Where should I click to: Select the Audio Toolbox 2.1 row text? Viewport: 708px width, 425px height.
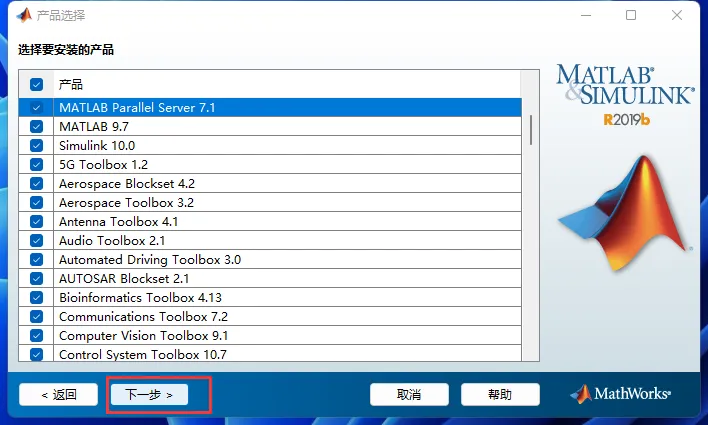coord(112,240)
